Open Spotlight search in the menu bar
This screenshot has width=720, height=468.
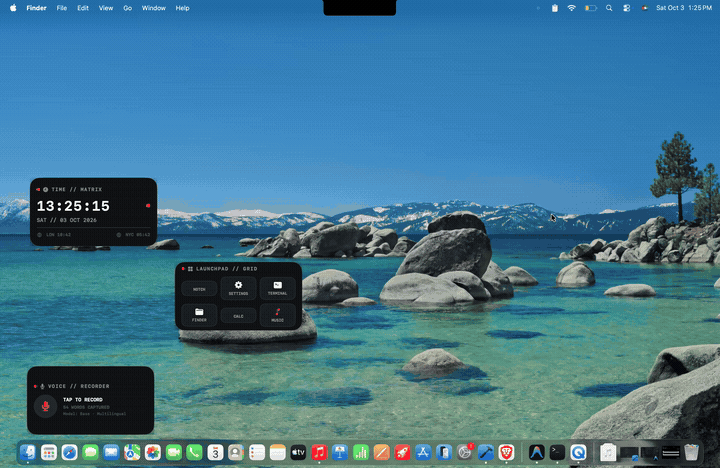609,8
